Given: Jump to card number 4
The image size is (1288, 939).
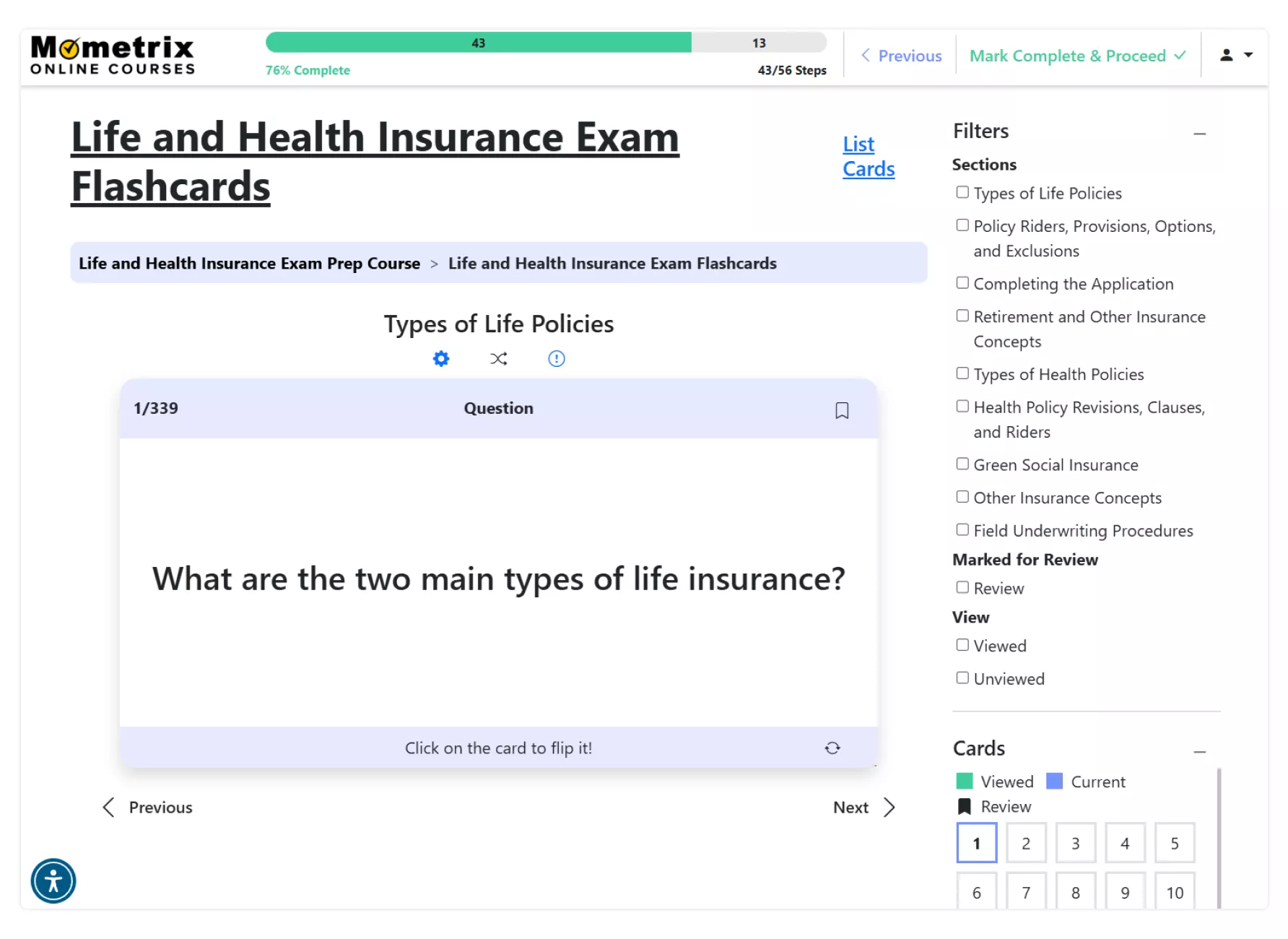Looking at the screenshot, I should [x=1124, y=843].
